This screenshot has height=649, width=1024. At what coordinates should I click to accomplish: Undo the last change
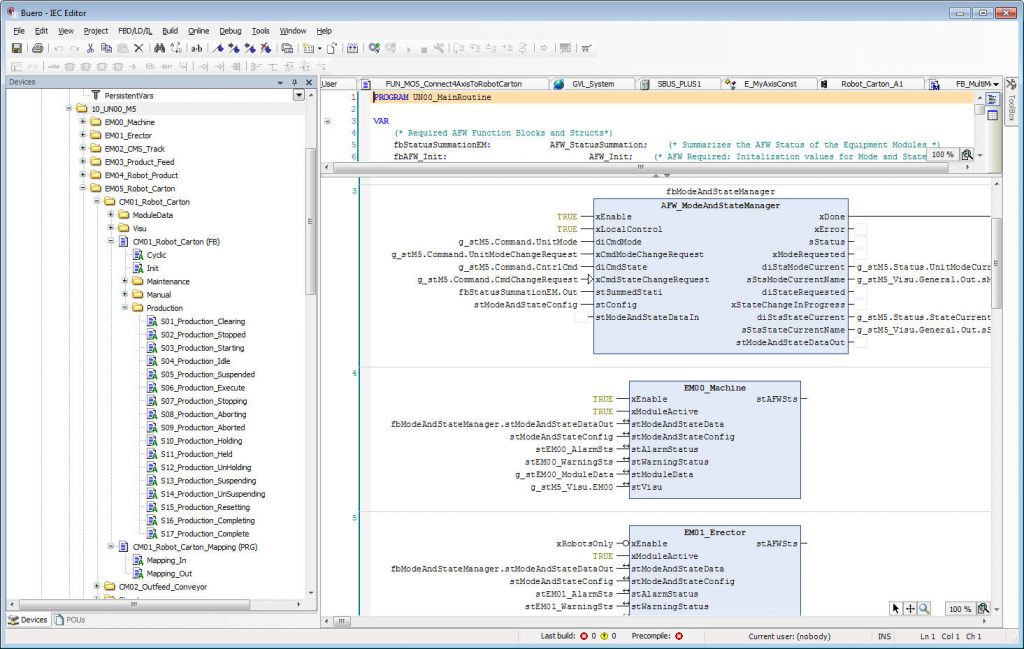pos(57,48)
